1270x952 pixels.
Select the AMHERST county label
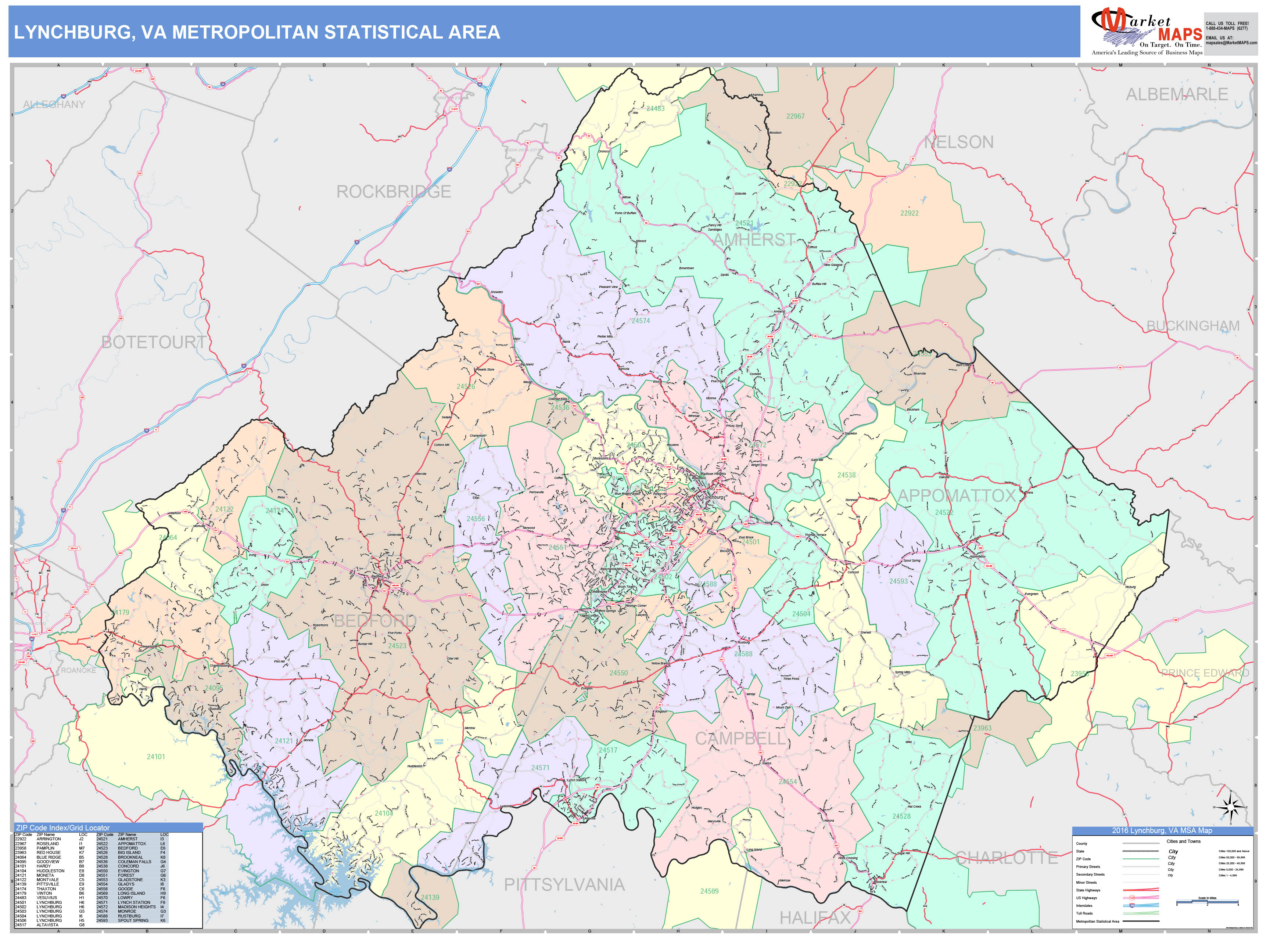754,240
